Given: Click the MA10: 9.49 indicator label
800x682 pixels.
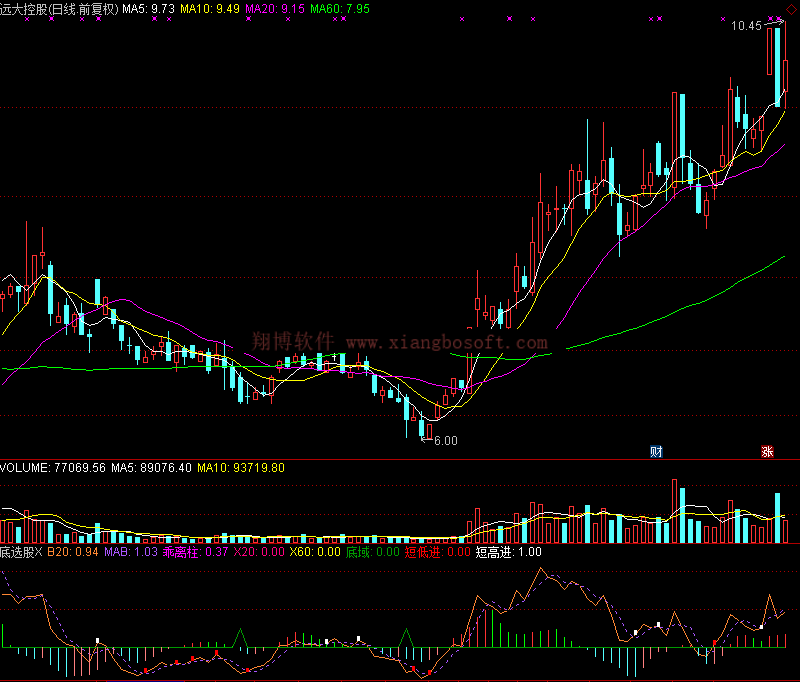Looking at the screenshot, I should coord(210,9).
